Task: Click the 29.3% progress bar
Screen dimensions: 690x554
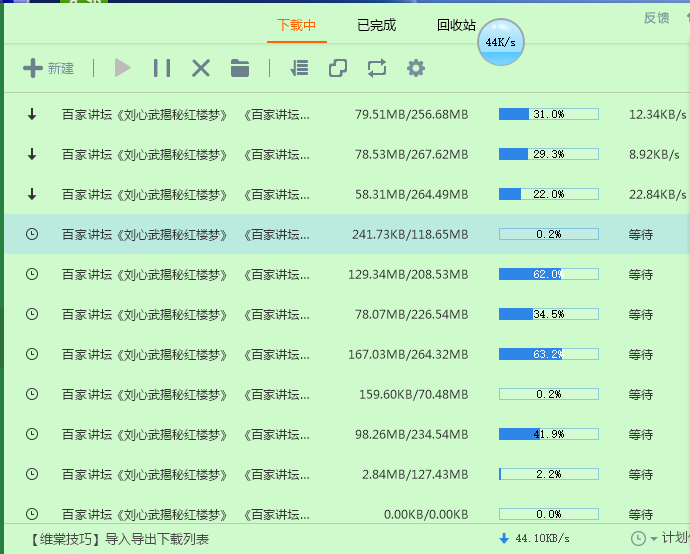Action: click(549, 154)
